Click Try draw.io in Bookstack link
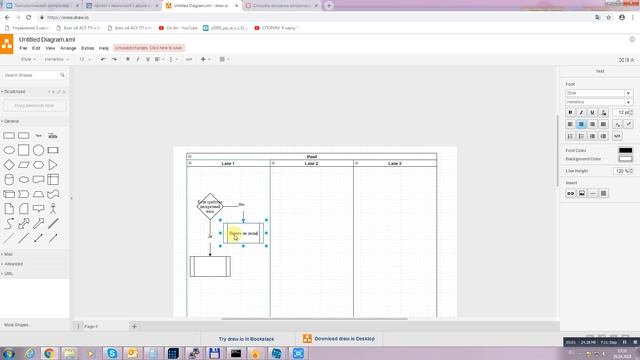This screenshot has width=640, height=360. click(247, 339)
